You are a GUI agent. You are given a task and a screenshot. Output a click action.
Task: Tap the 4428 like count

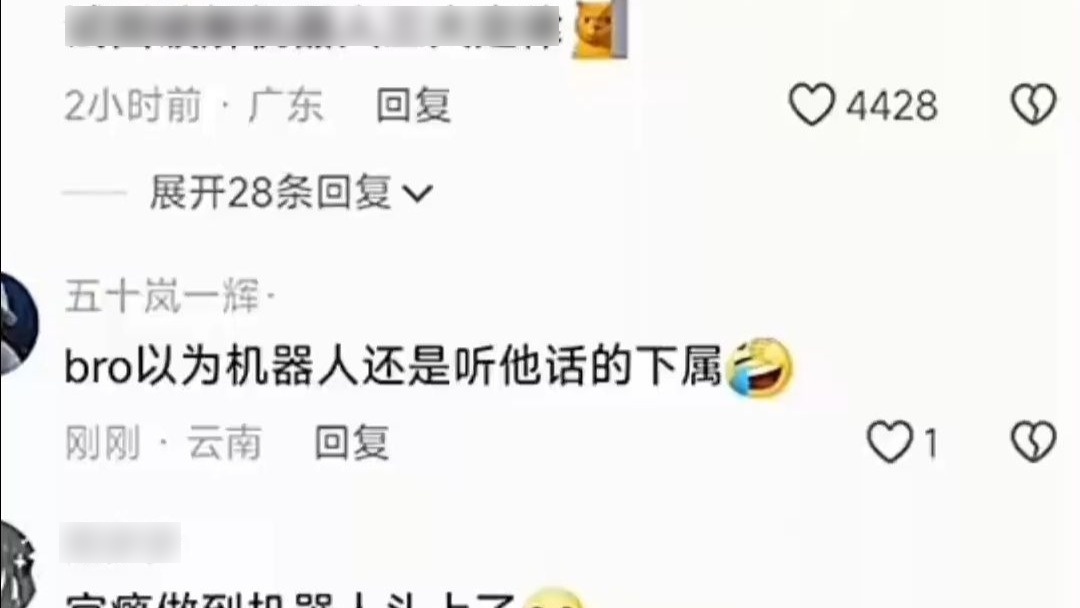[892, 106]
